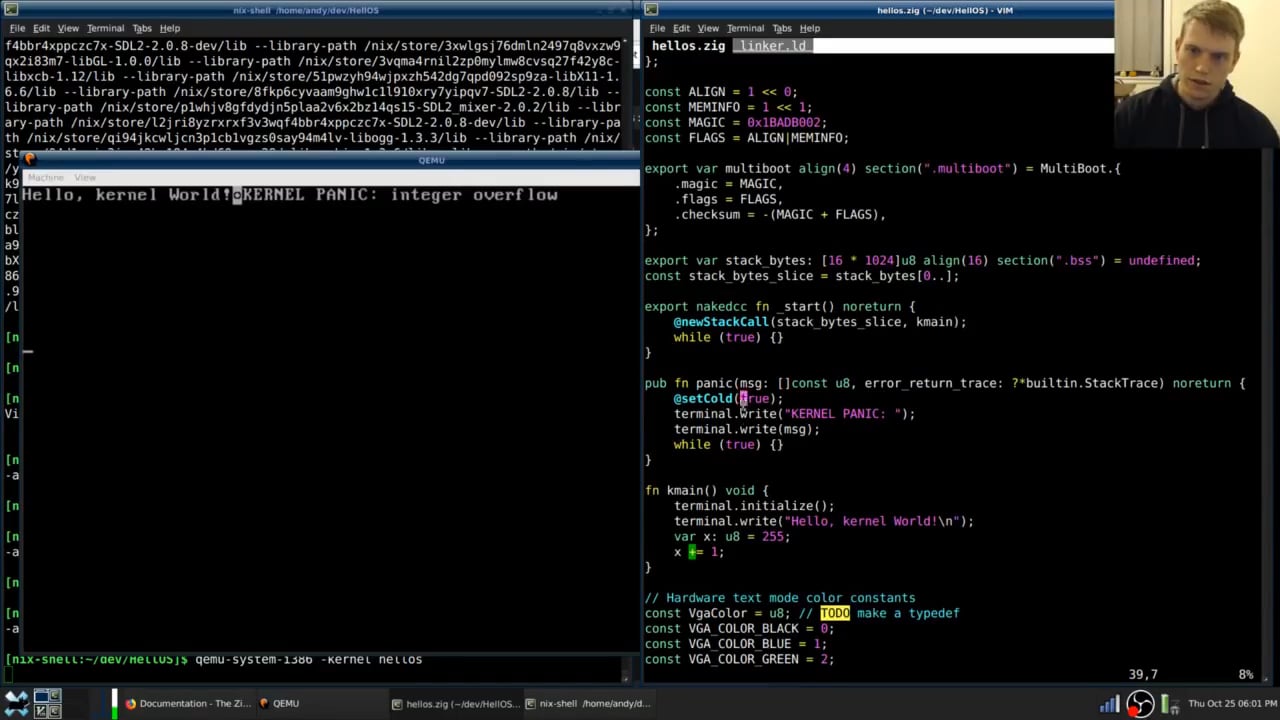Screen dimensions: 1280x720
Task: Open the Terminal menu in nix-shell terminal
Action: [105, 28]
